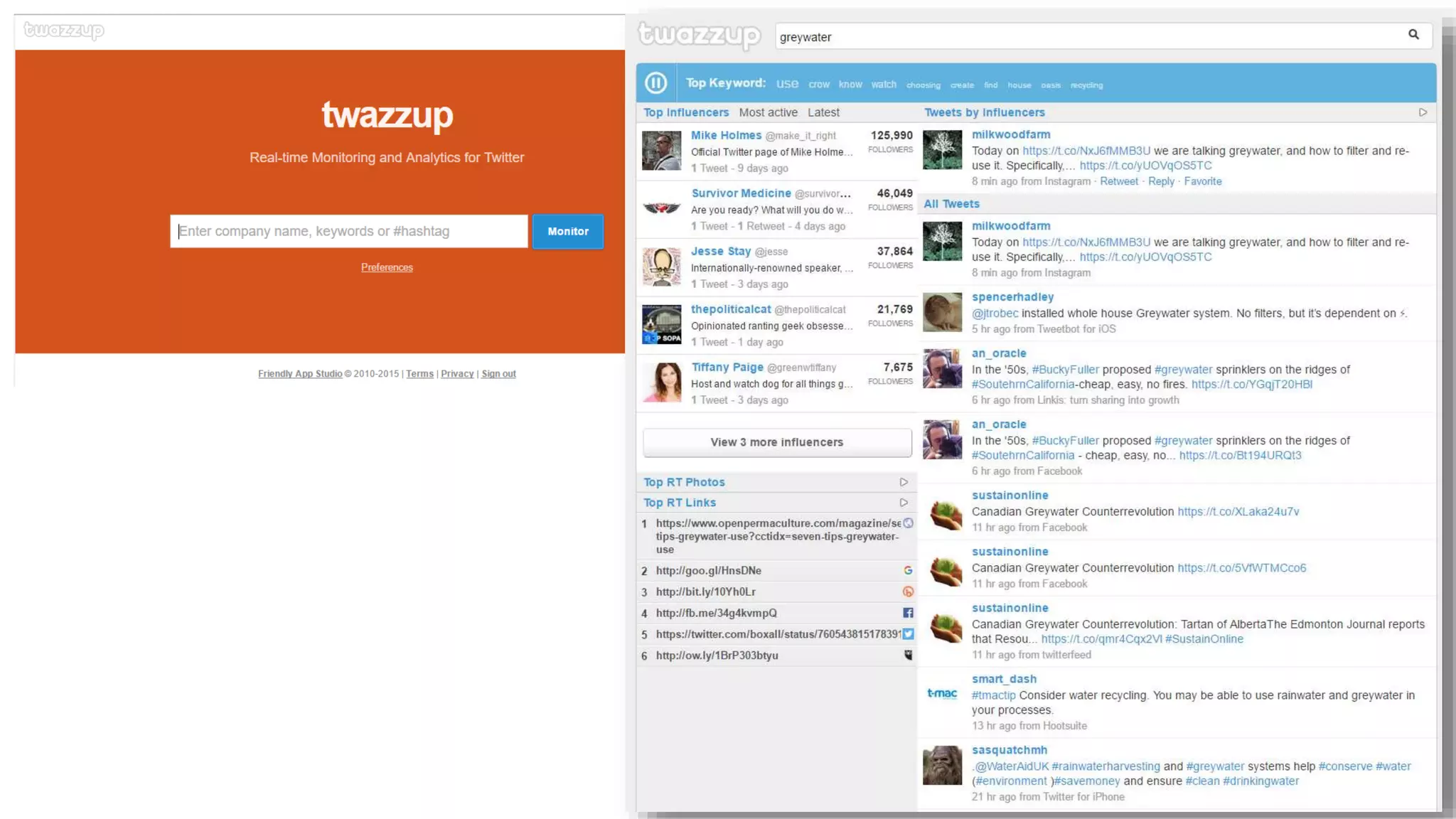Click the 'use' top keyword
1456x819 pixels.
pyautogui.click(x=787, y=83)
